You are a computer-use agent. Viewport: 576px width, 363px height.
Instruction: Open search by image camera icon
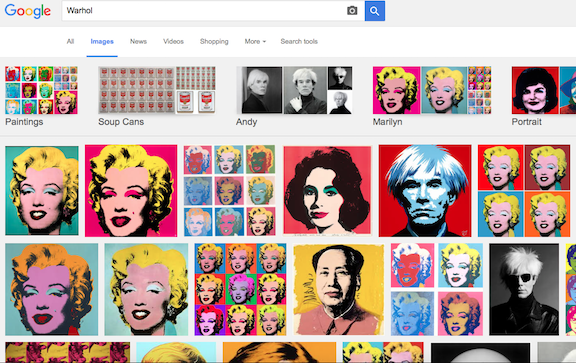tap(352, 11)
